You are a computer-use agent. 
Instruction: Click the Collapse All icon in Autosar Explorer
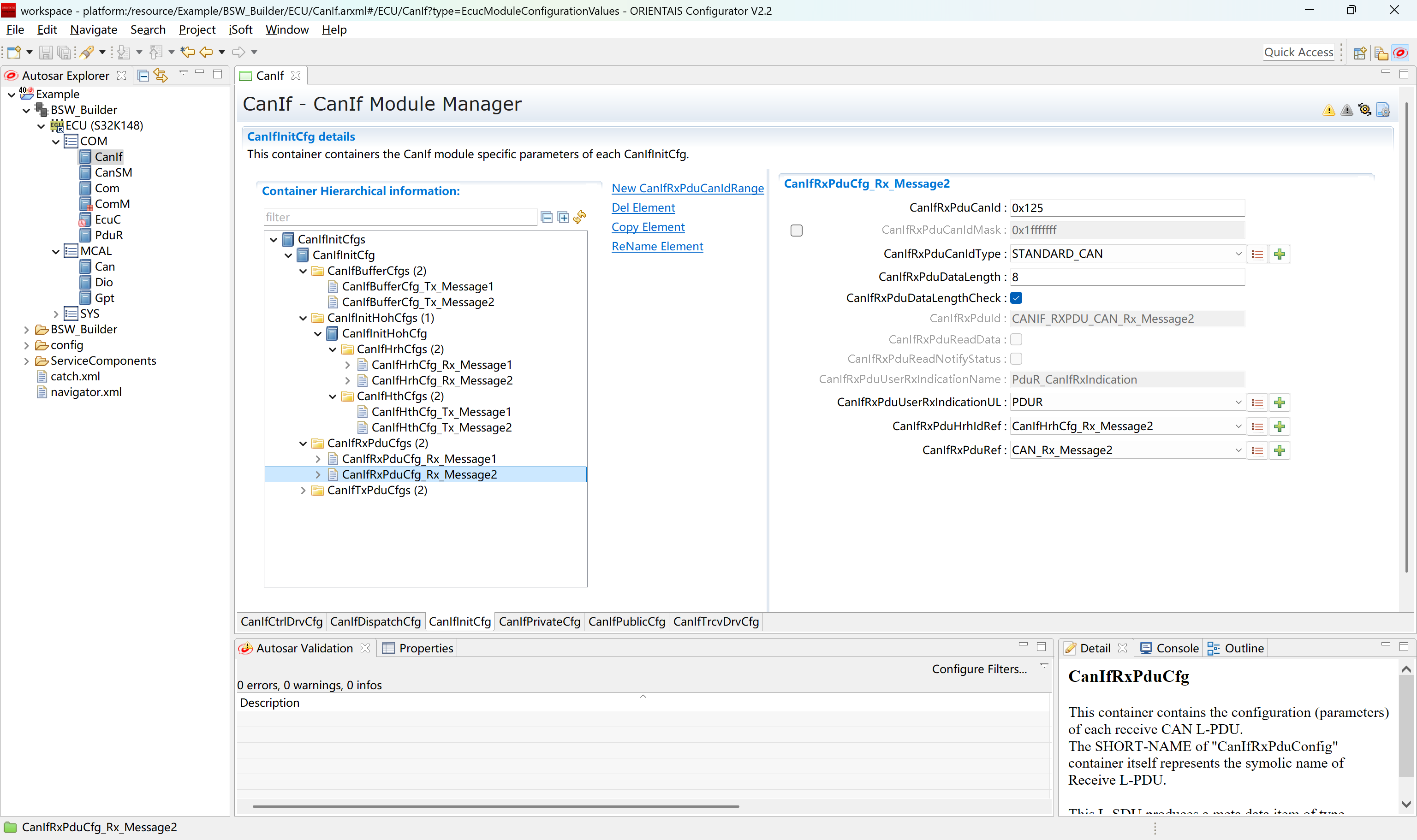(x=143, y=75)
